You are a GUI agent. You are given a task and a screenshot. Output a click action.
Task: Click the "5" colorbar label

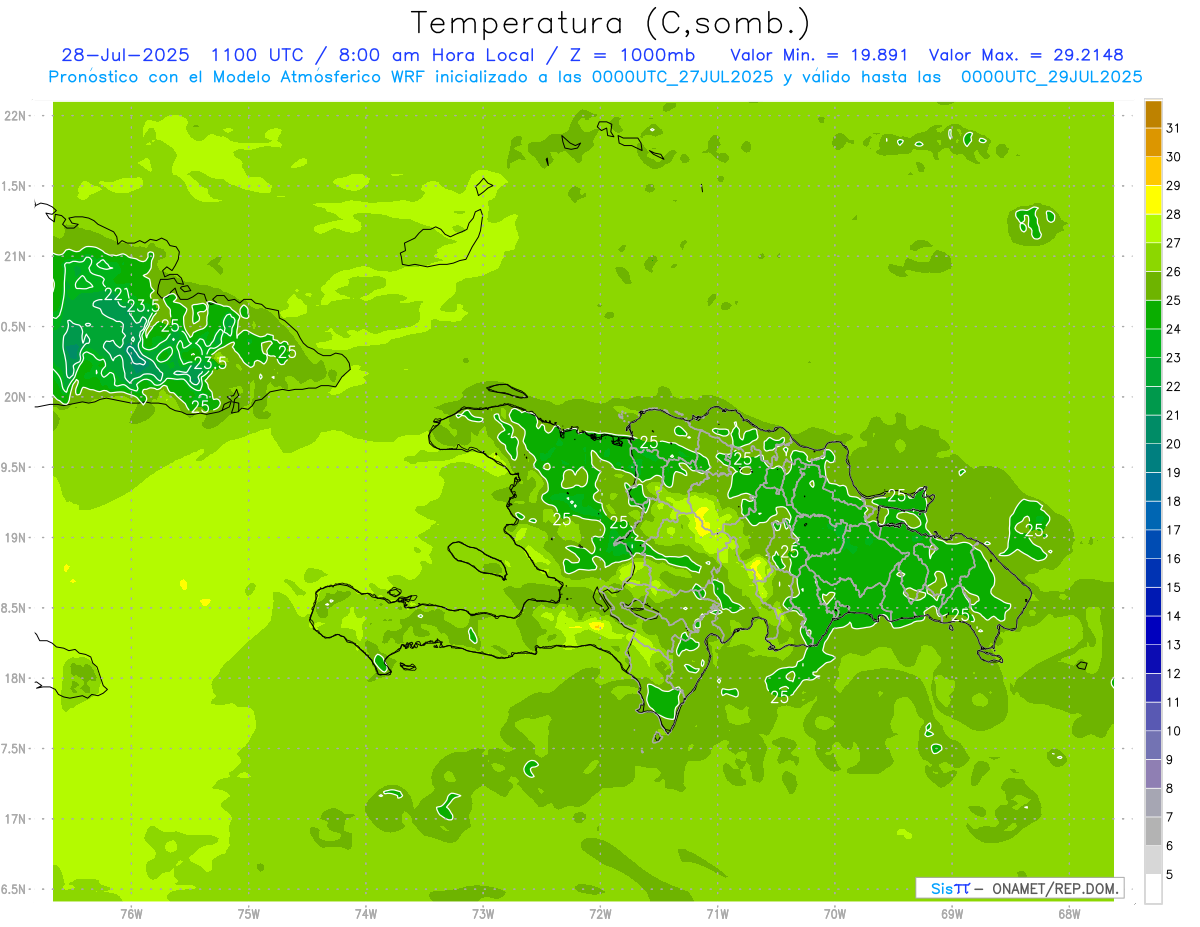point(1169,875)
